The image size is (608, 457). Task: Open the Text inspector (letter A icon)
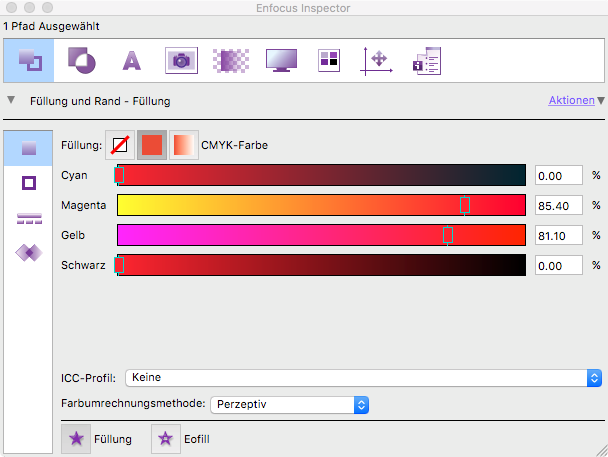[131, 60]
